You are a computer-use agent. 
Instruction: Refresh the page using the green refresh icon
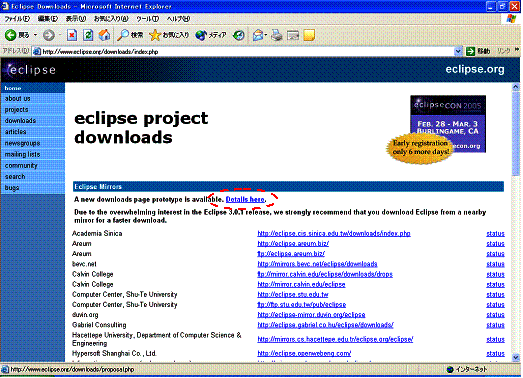[x=88, y=35]
